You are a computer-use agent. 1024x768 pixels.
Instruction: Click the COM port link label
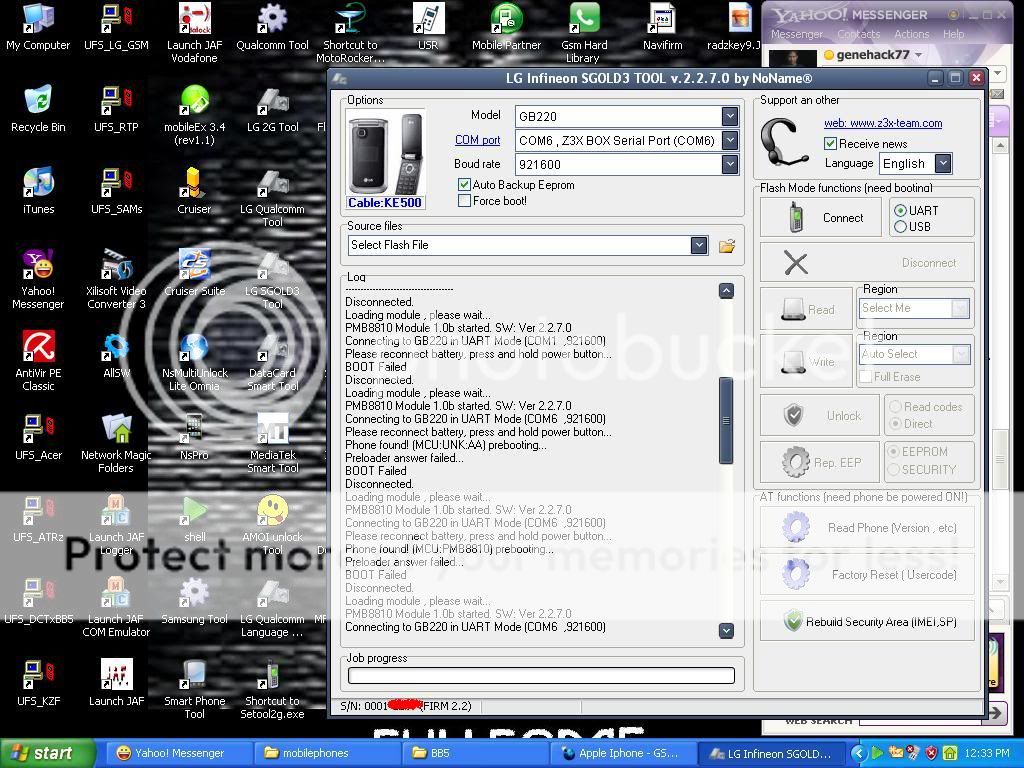pyautogui.click(x=477, y=140)
